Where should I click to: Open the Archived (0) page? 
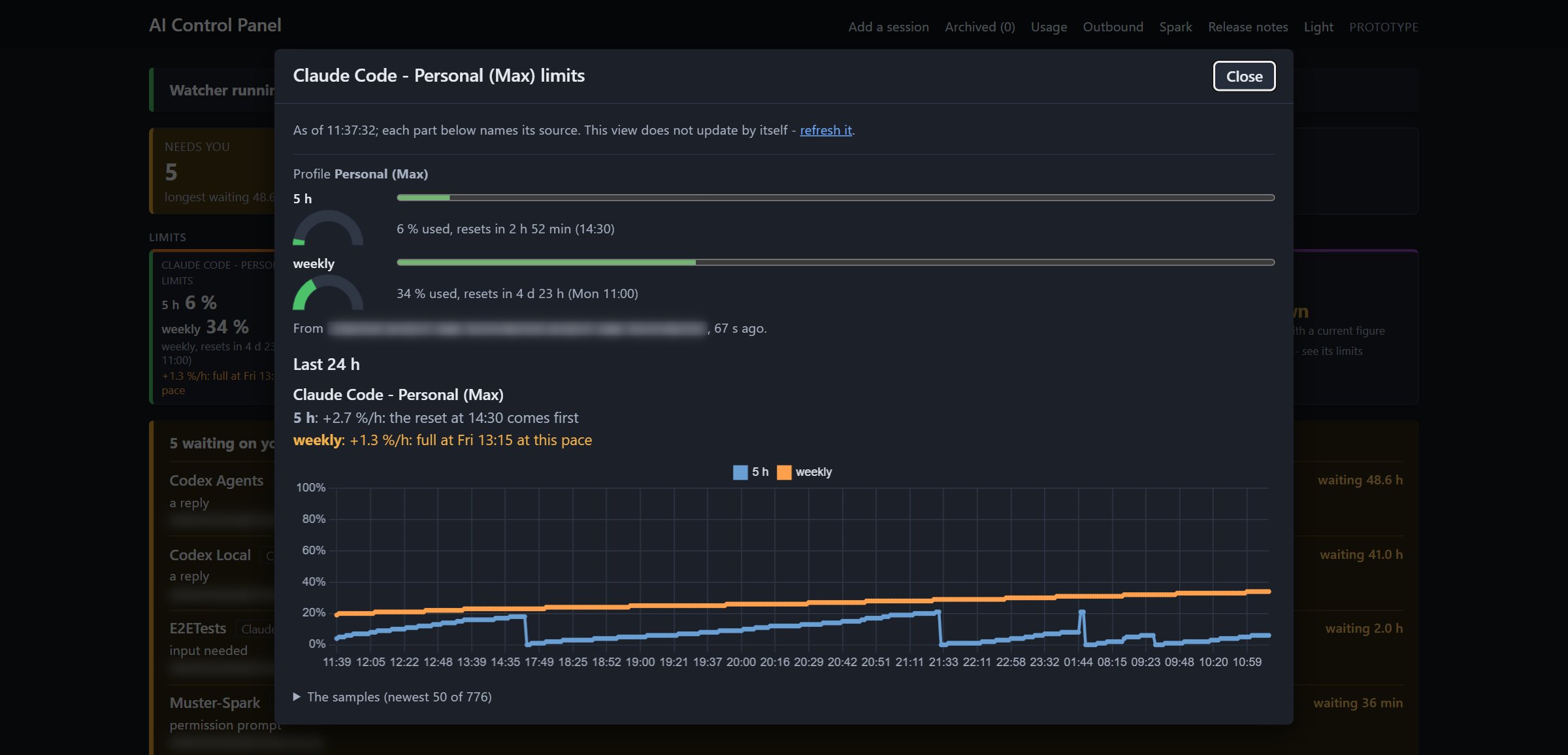point(980,27)
